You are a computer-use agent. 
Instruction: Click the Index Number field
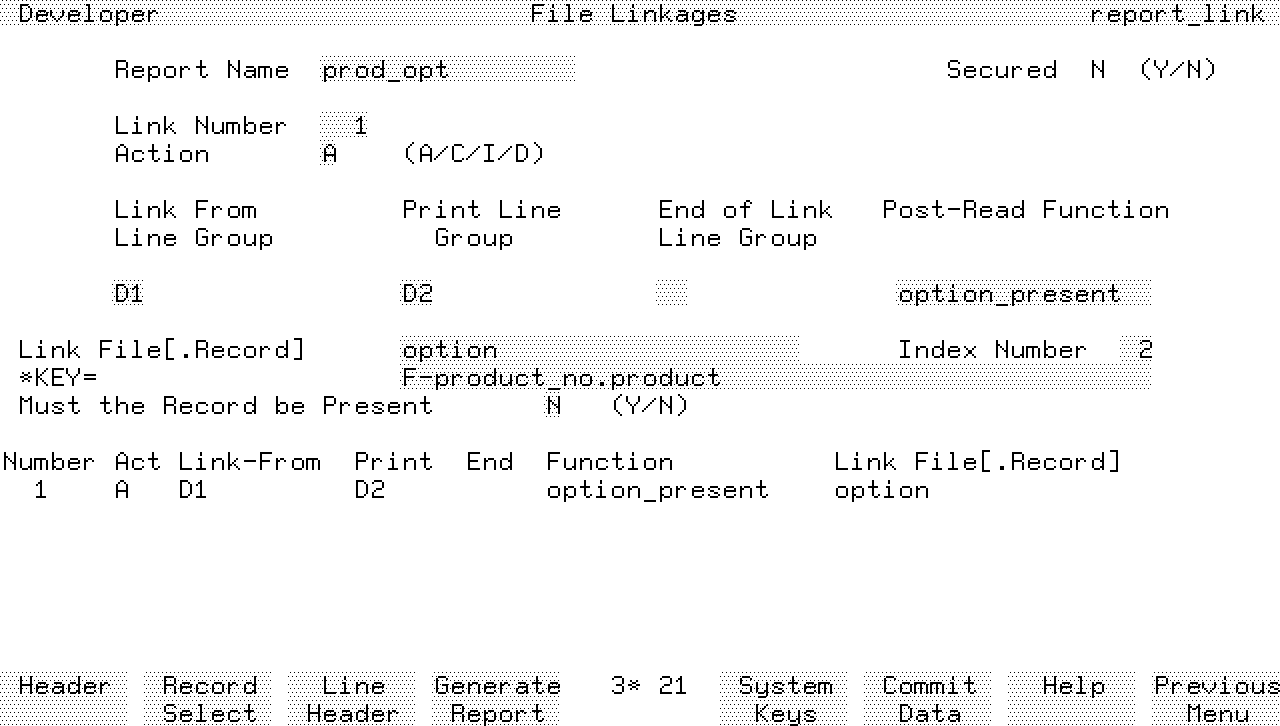tap(1136, 350)
